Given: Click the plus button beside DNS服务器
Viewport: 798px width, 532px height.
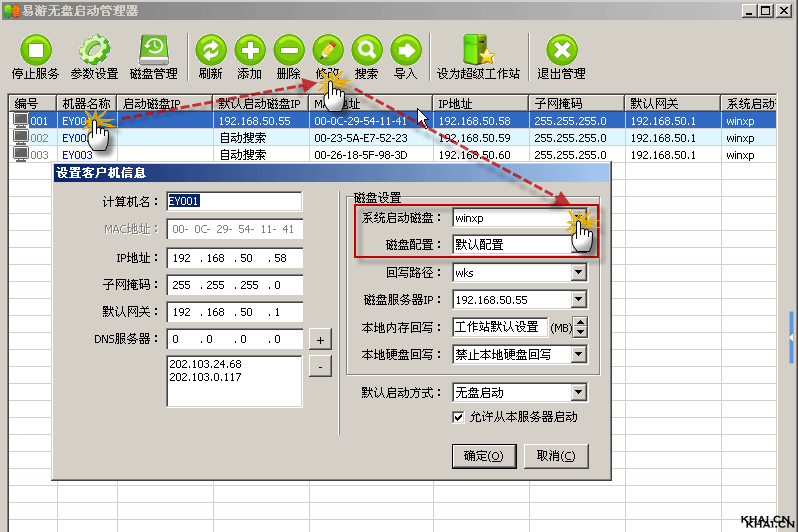Looking at the screenshot, I should (318, 339).
